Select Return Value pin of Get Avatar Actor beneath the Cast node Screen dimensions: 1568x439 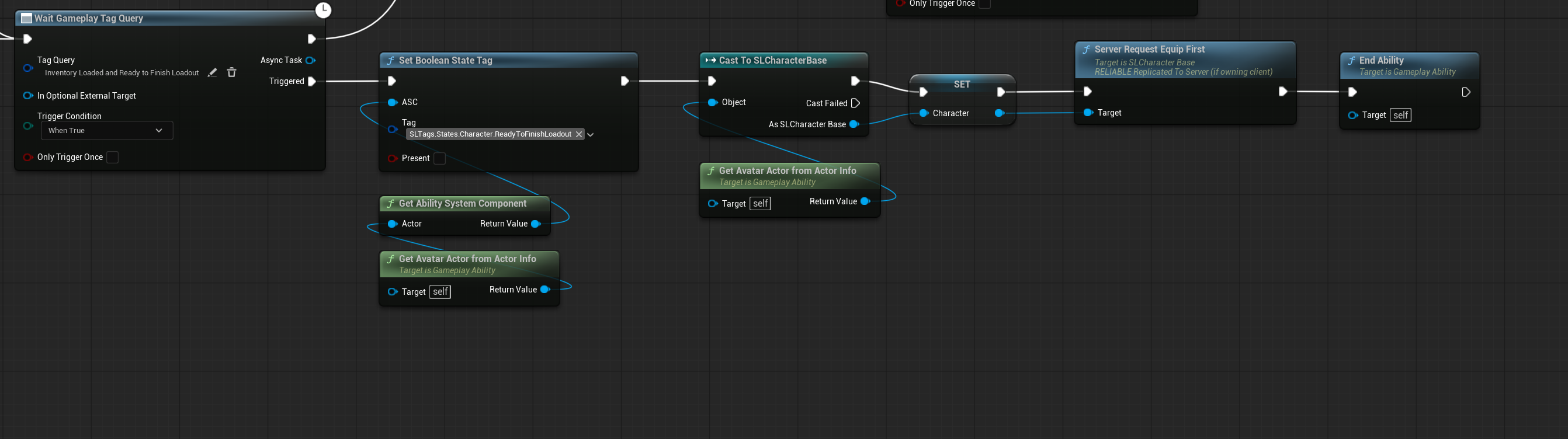[x=865, y=201]
